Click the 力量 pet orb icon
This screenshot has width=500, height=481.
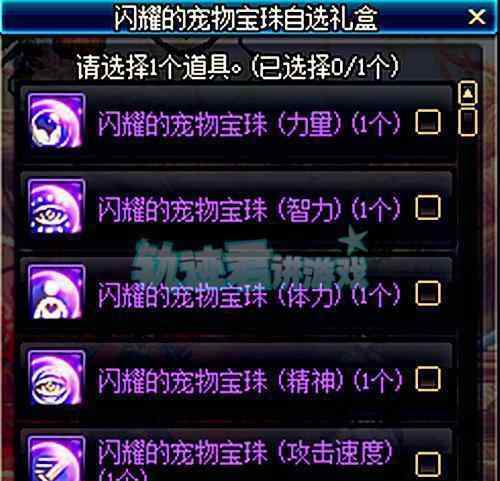(56, 121)
